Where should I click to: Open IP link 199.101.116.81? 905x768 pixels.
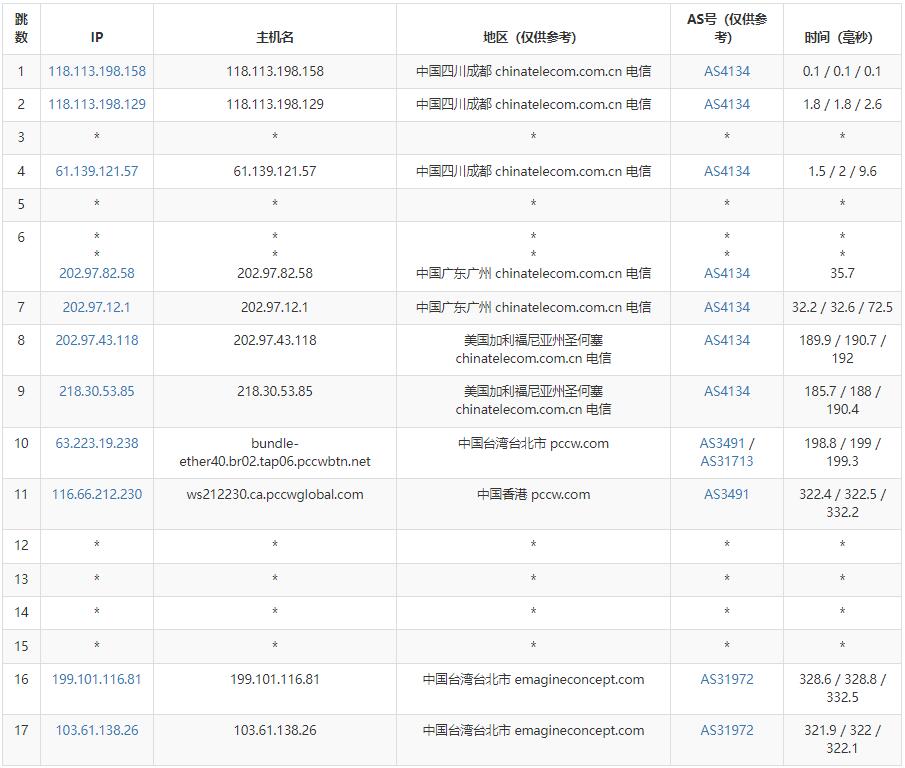point(96,679)
